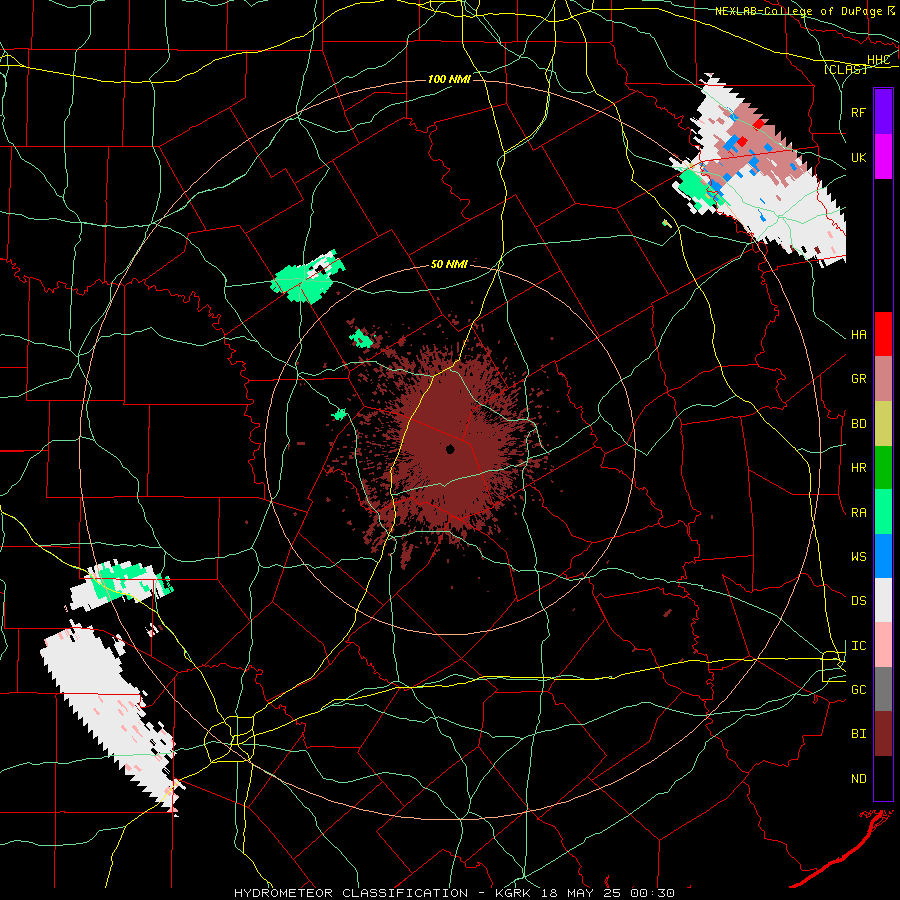
Task: Click the BD label in the legend
Action: [859, 424]
